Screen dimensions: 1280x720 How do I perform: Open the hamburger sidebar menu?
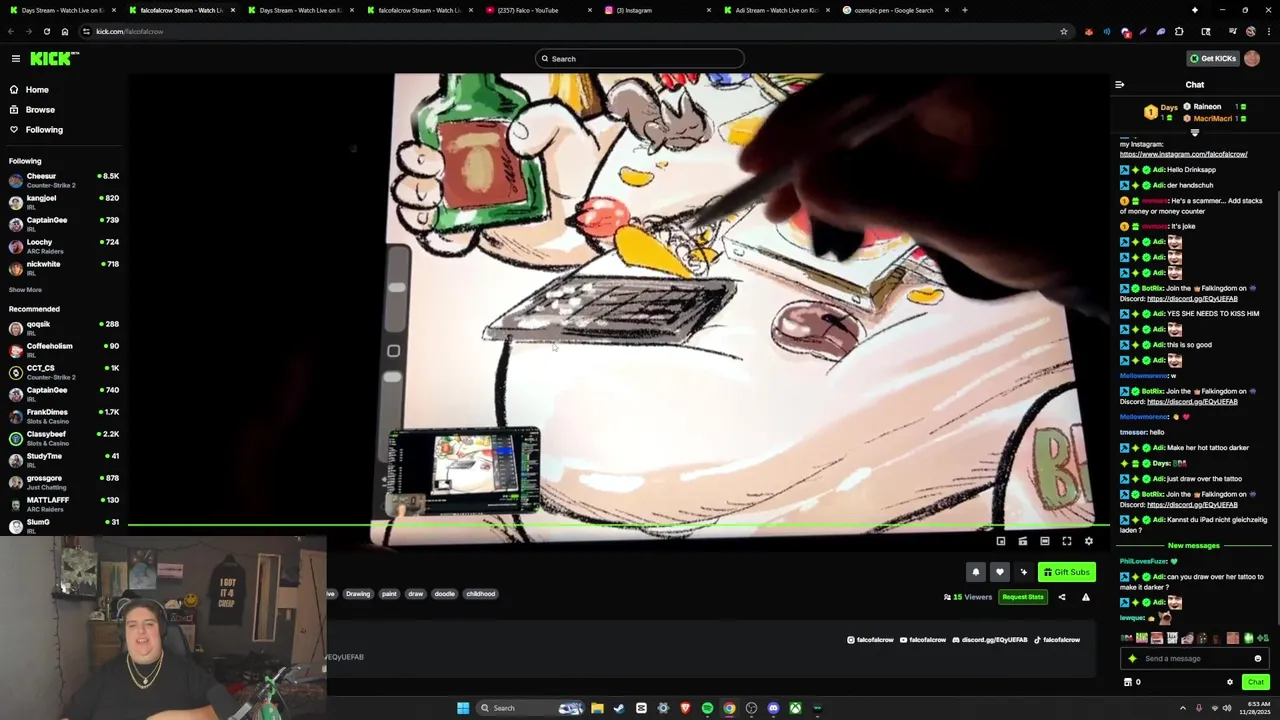click(16, 59)
